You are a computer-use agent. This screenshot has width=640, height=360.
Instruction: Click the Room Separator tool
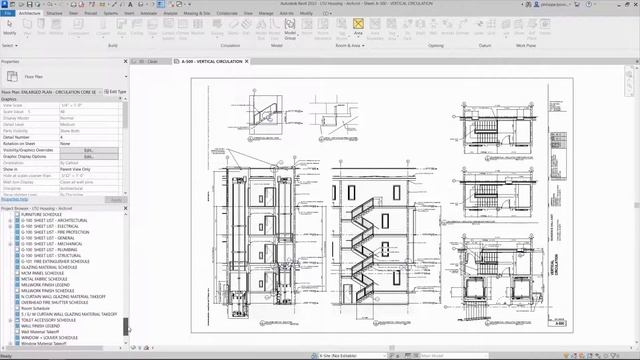point(323,29)
